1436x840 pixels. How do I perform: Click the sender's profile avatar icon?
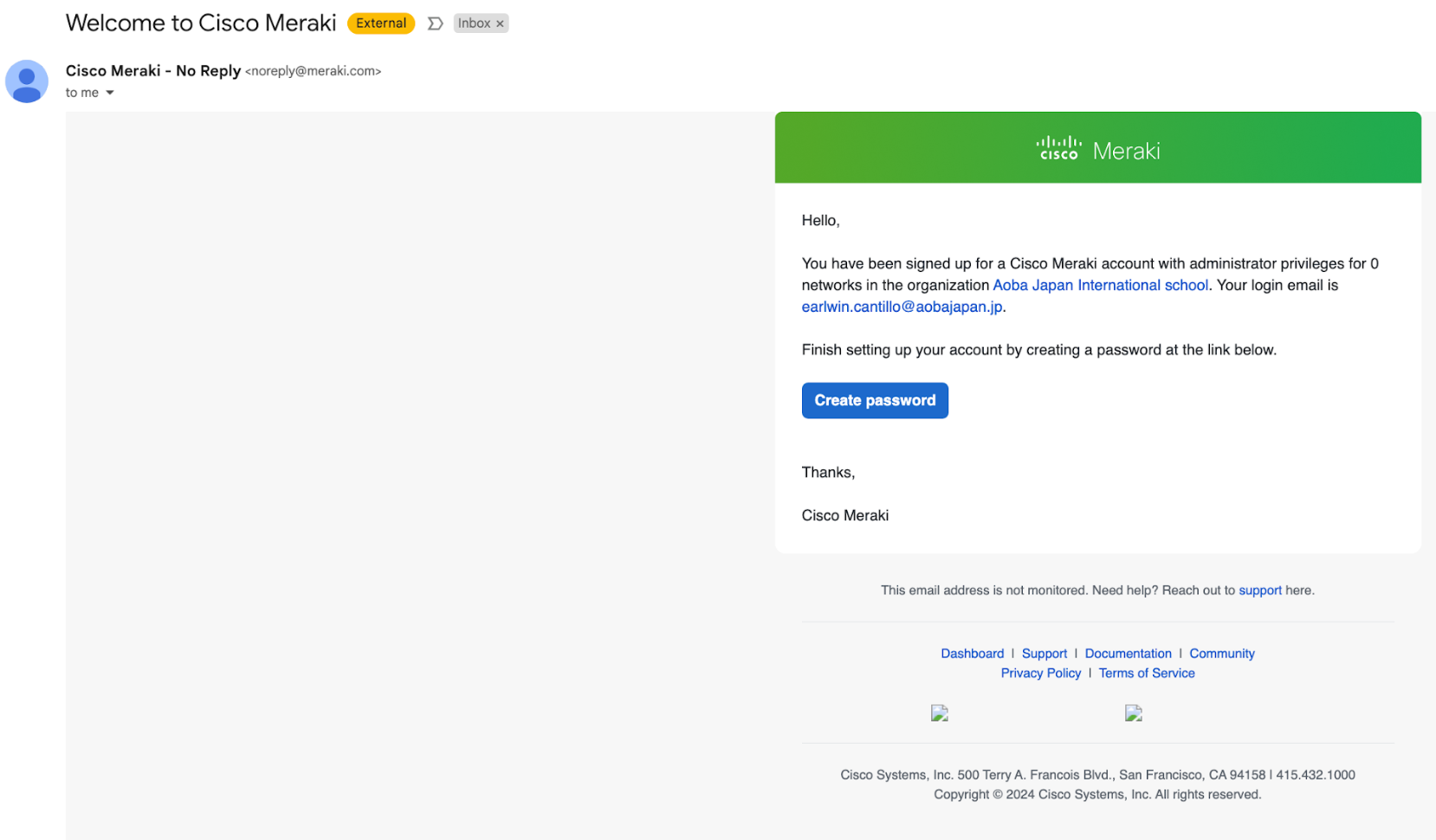pos(26,81)
